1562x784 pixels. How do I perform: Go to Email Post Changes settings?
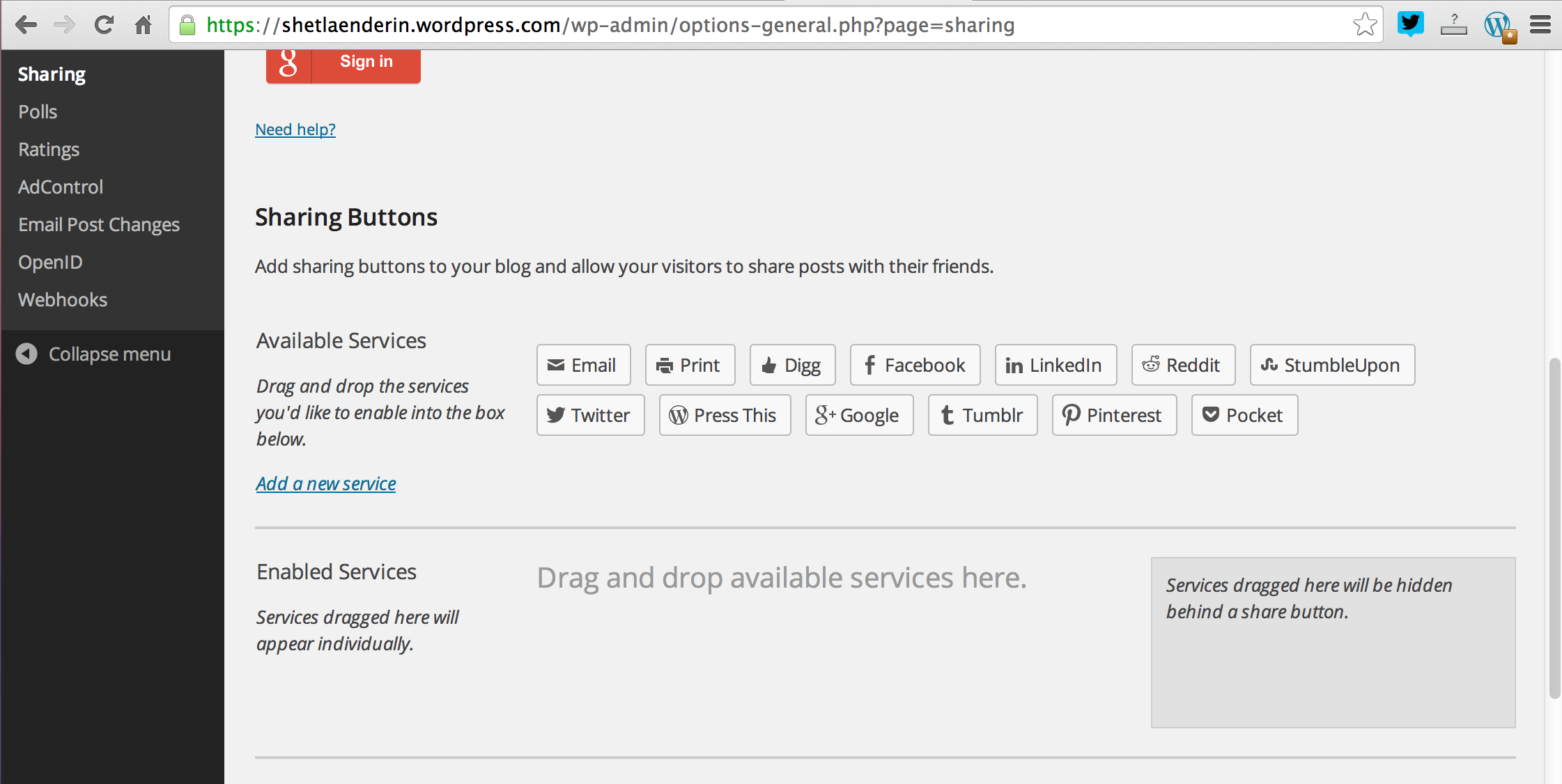pyautogui.click(x=99, y=224)
